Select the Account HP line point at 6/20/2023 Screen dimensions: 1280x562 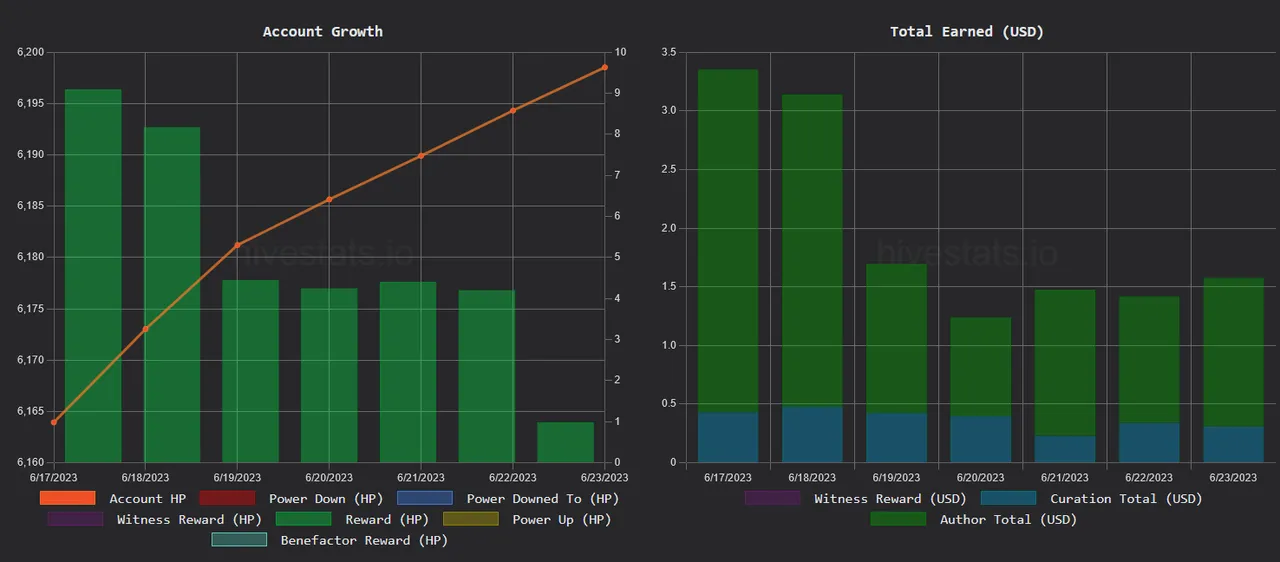coord(329,199)
